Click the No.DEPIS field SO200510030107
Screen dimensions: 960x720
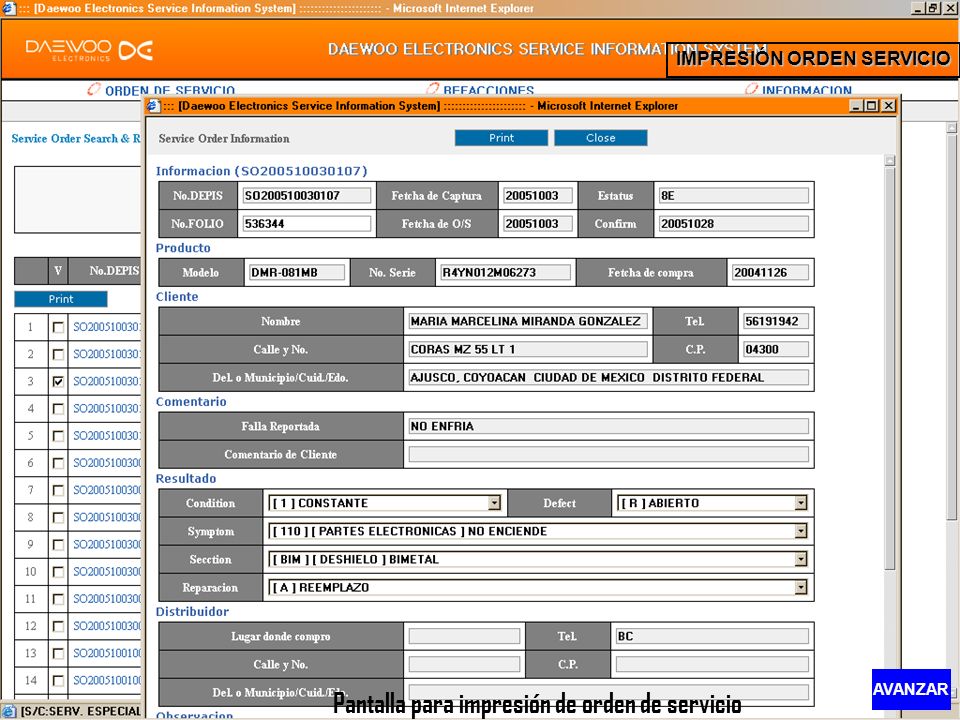[x=307, y=196]
